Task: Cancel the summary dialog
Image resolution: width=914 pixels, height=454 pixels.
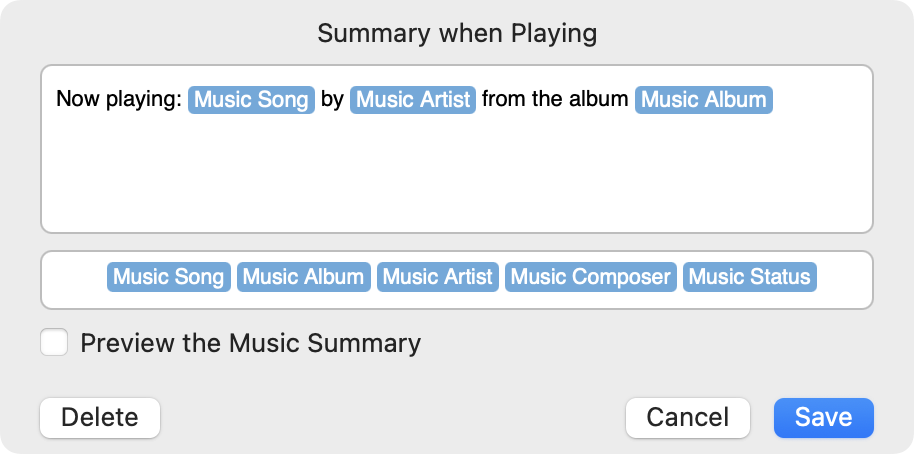Action: point(687,417)
